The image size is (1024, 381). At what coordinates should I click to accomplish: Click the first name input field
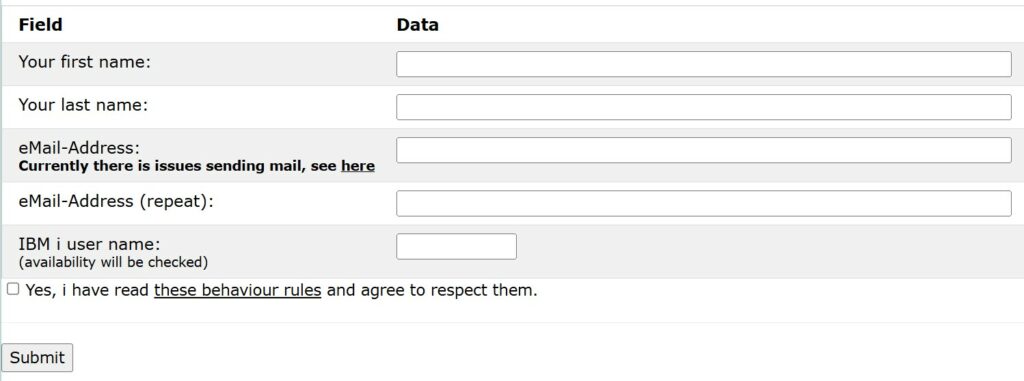[703, 64]
